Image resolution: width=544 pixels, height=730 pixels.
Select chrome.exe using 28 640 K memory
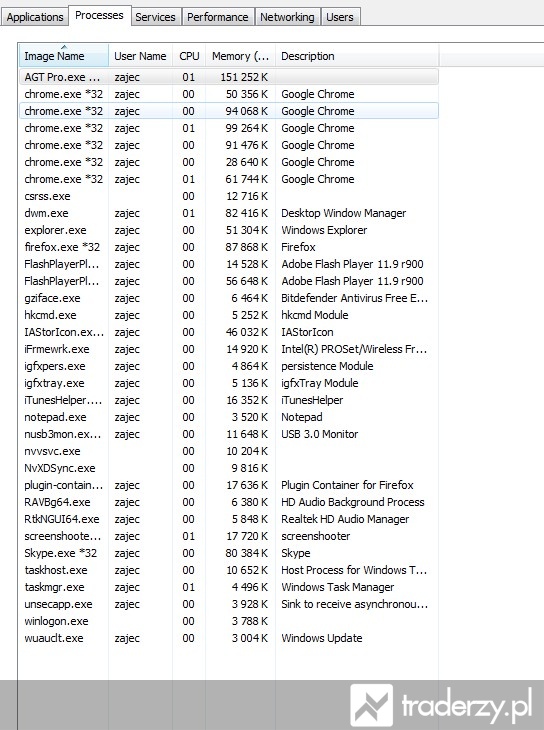click(x=229, y=162)
